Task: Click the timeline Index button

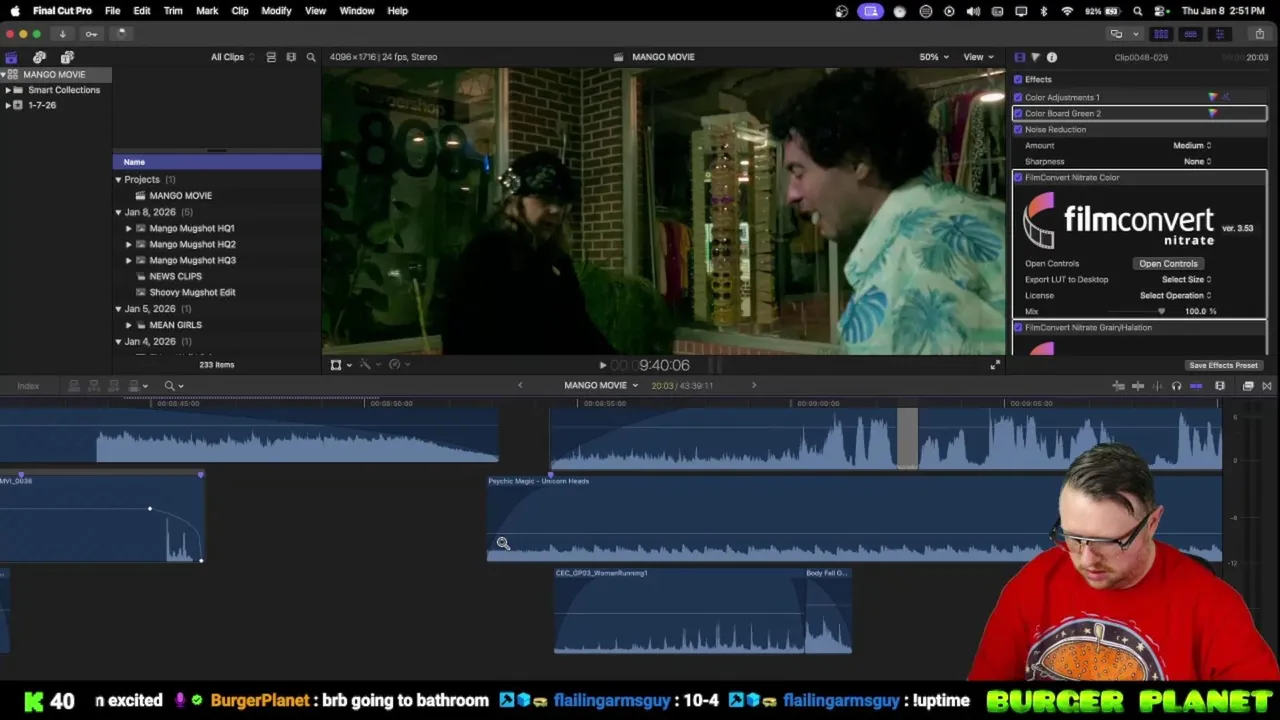Action: (28, 386)
